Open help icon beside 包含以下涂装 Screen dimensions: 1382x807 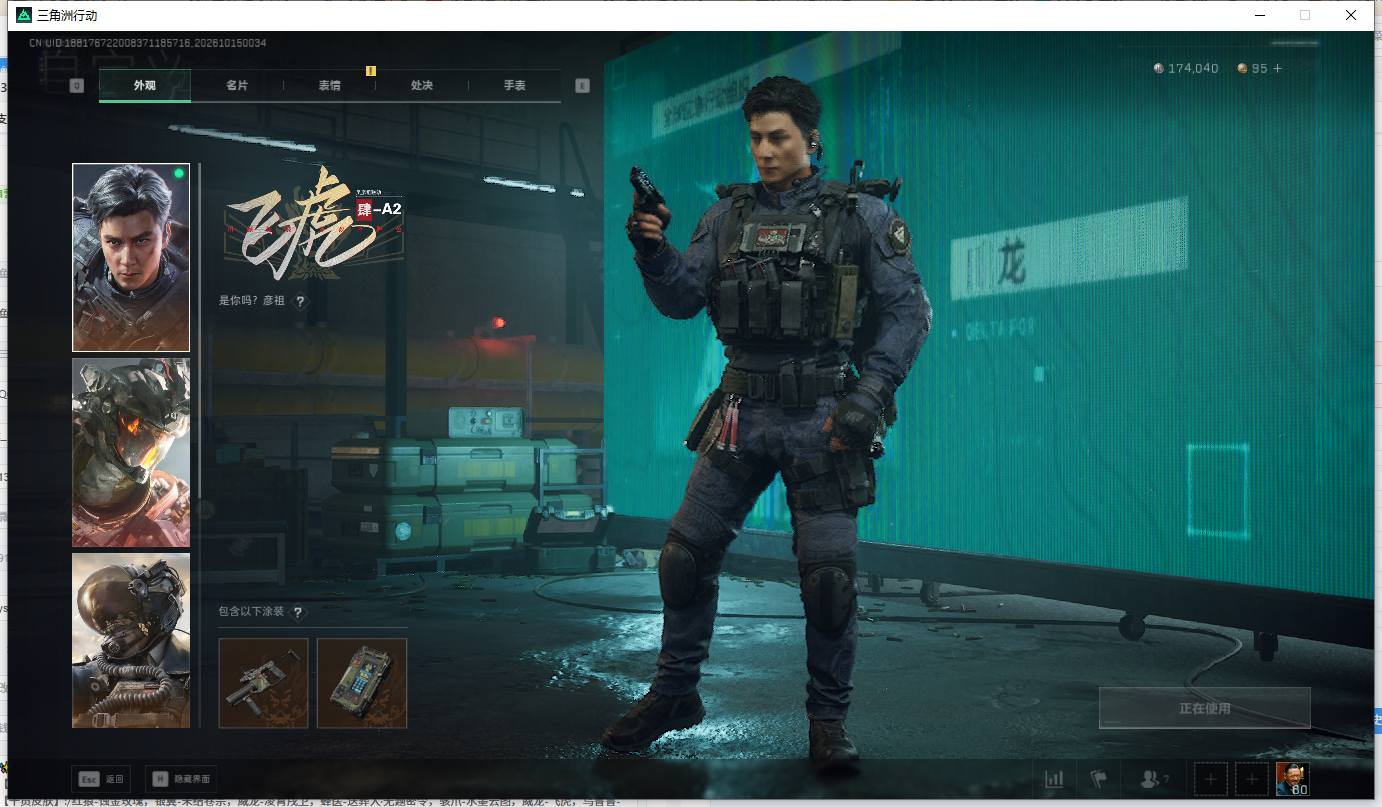[x=297, y=612]
